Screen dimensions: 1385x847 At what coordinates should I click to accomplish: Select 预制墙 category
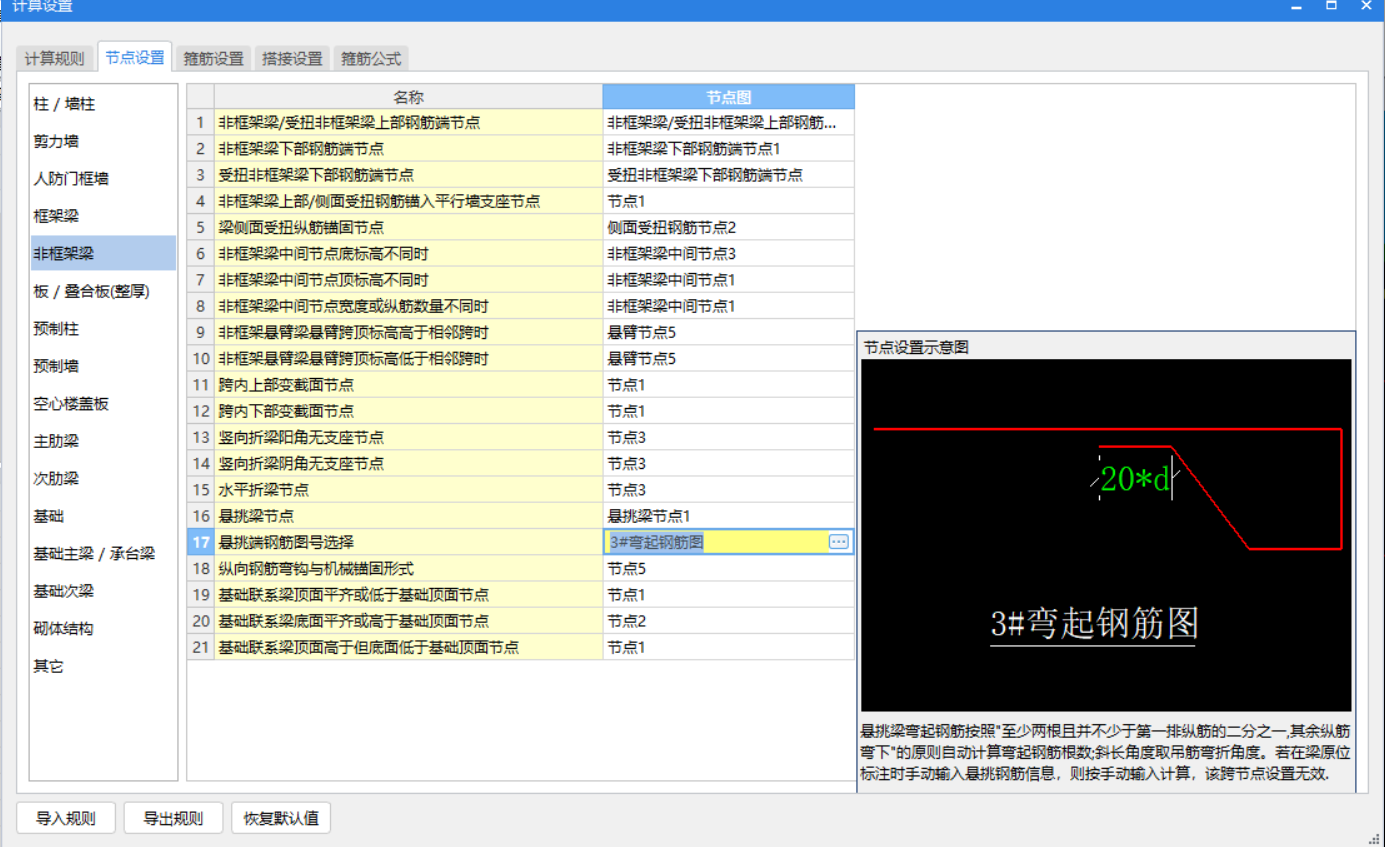point(103,366)
